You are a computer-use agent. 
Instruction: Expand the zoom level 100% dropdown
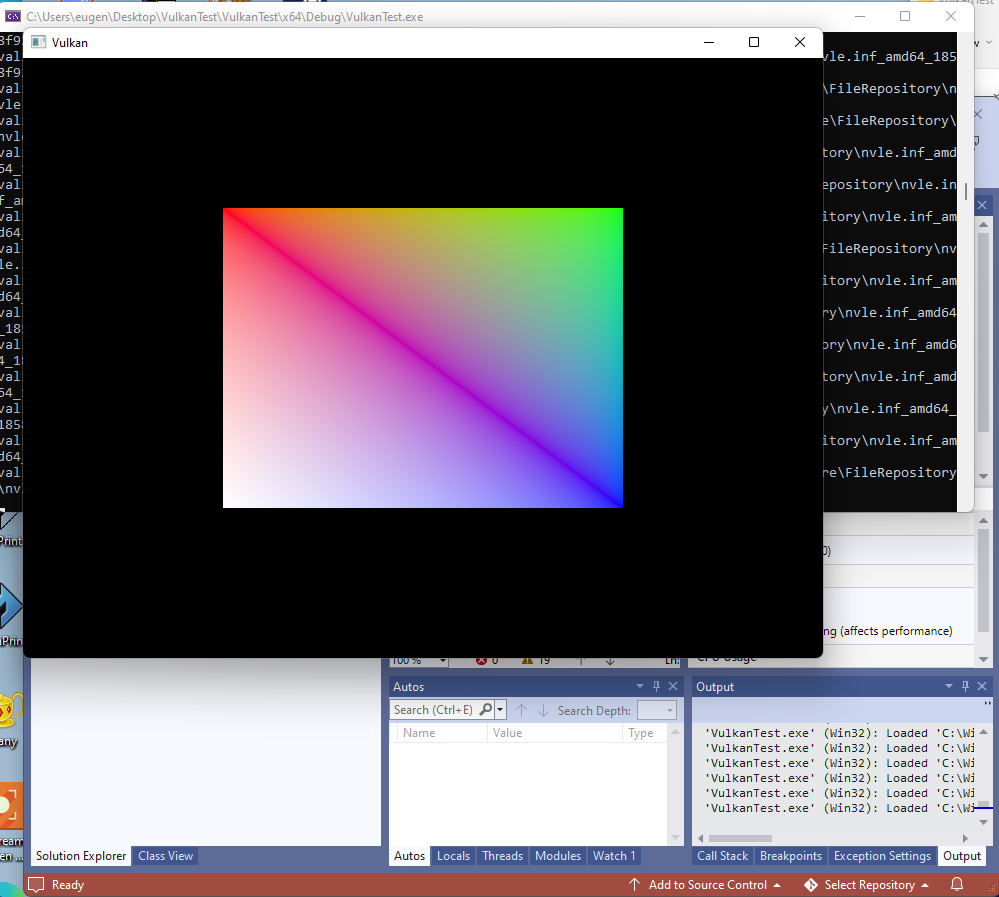[442, 661]
